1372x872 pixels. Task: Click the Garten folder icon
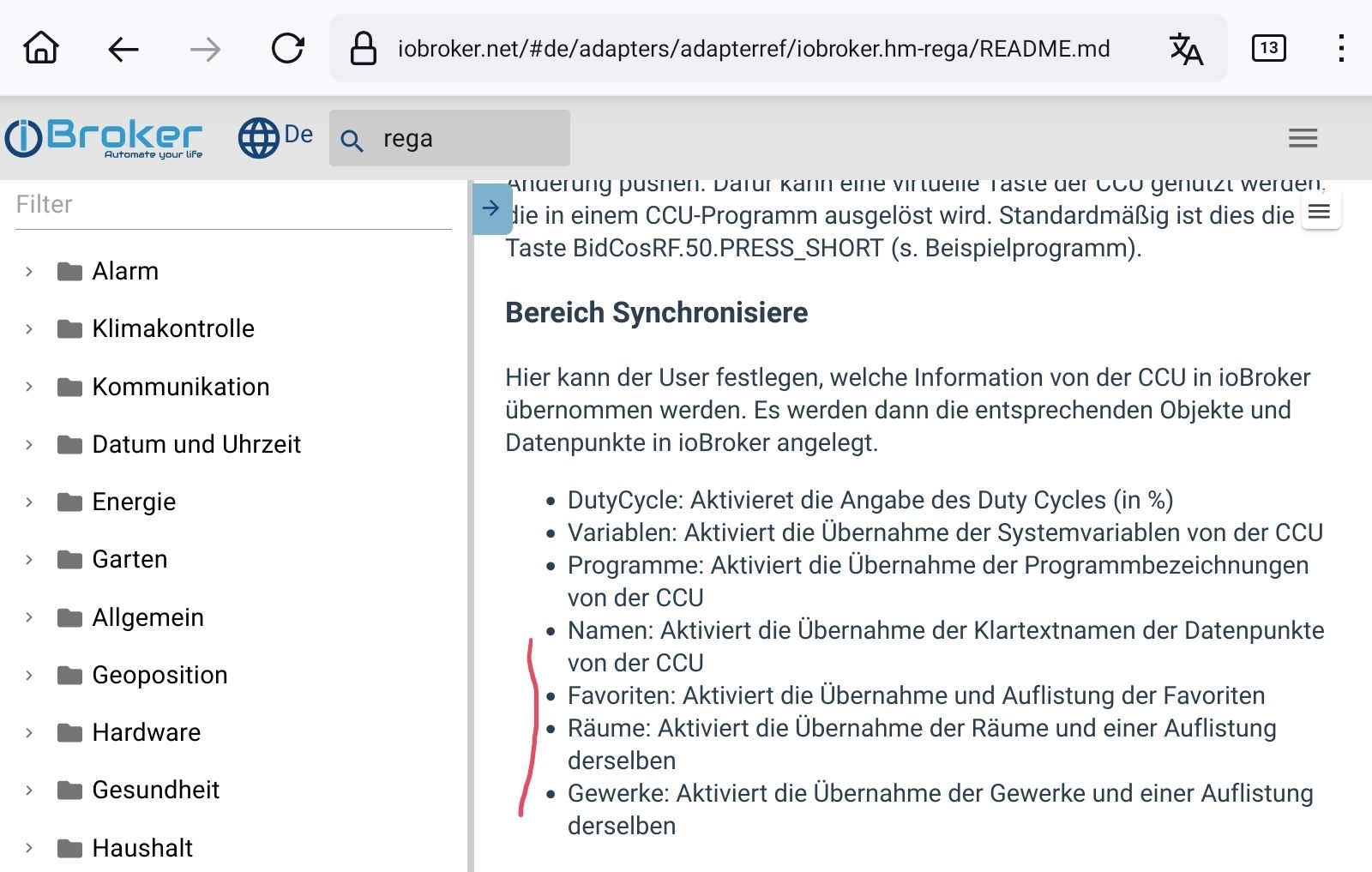[x=69, y=559]
